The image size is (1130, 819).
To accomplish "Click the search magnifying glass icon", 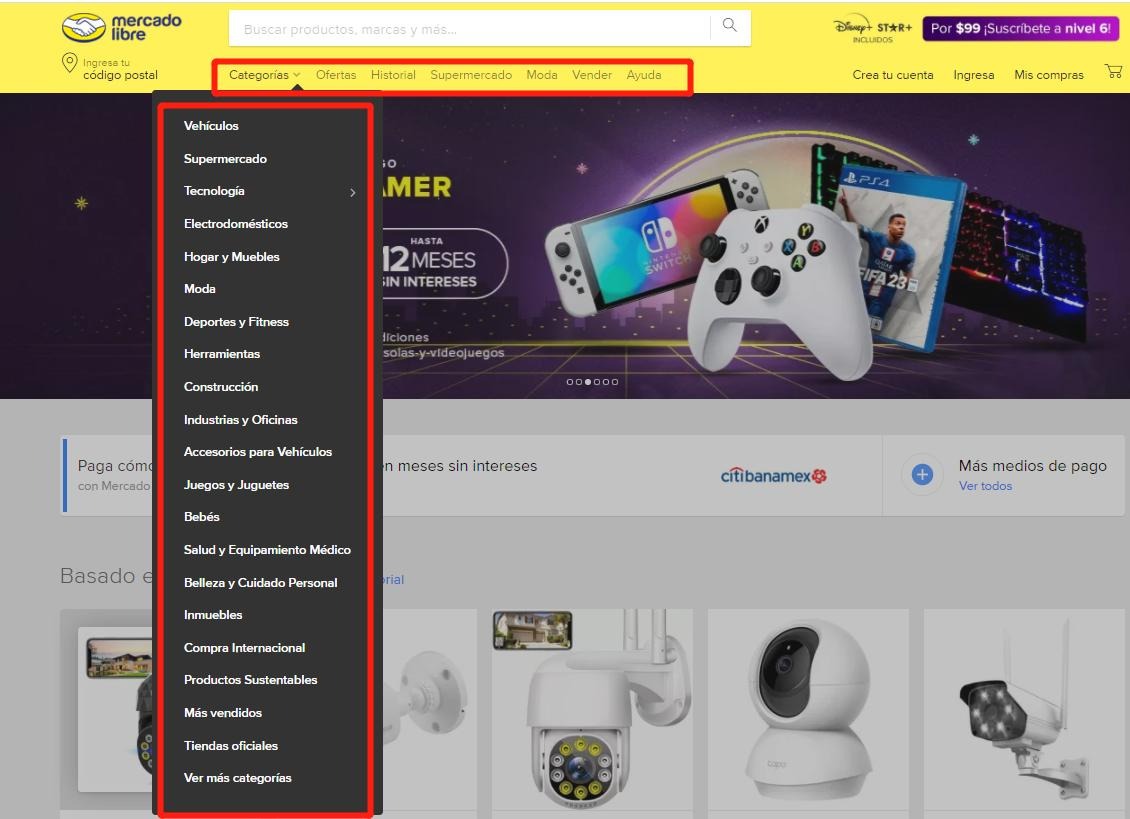I will [x=730, y=26].
